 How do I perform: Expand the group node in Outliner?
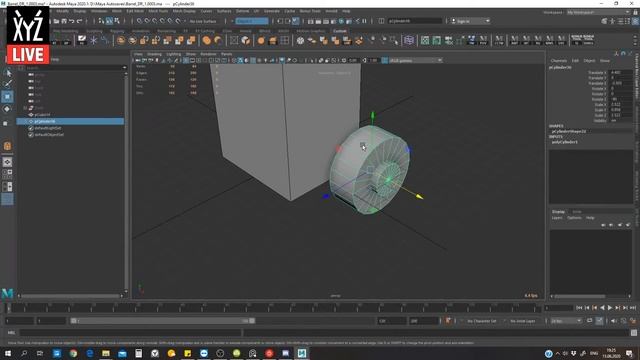point(25,108)
